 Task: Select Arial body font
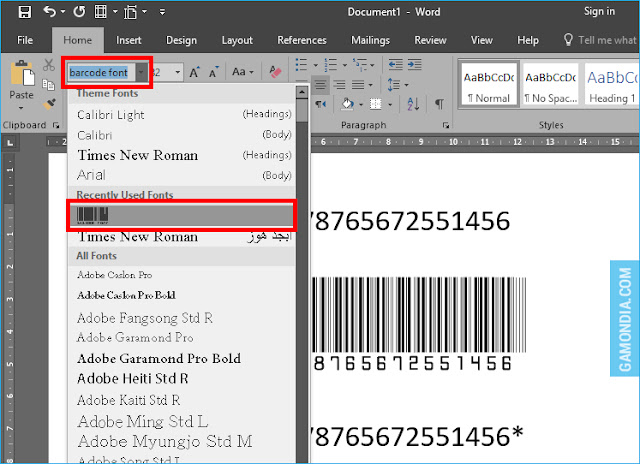coord(182,175)
